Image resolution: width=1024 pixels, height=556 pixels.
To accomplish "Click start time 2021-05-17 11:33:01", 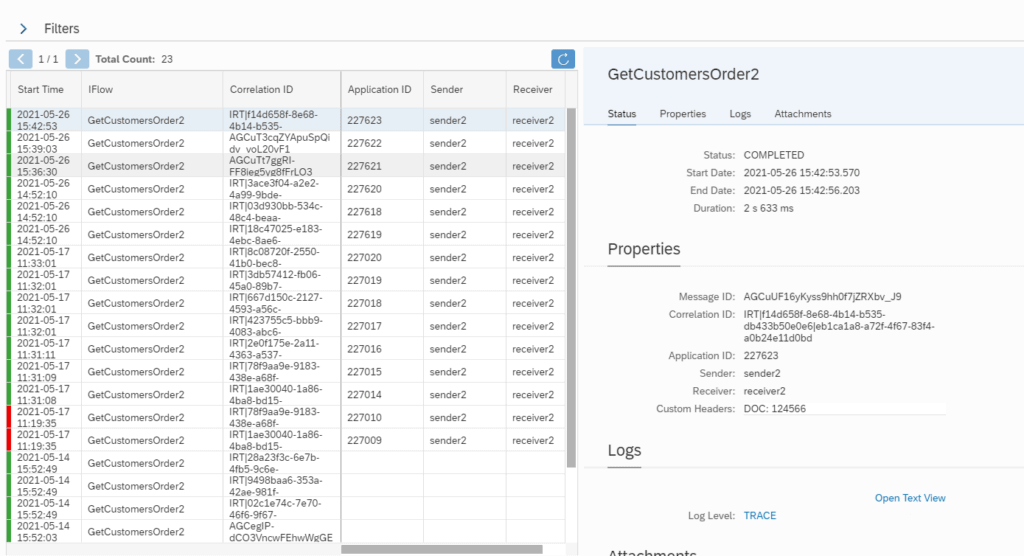I will [43, 257].
